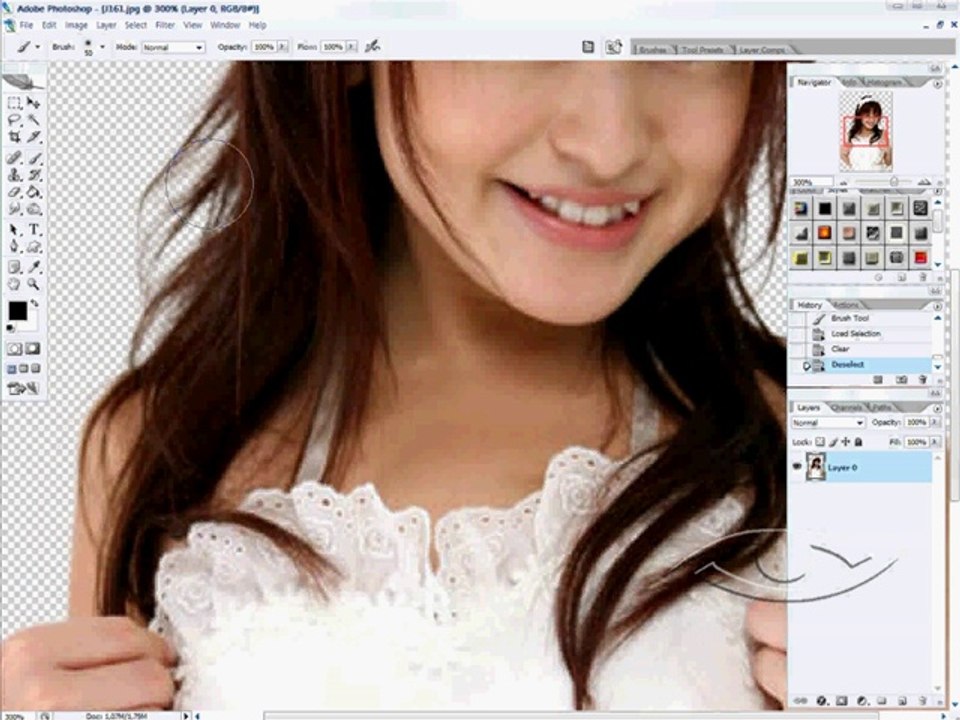Screen dimensions: 960x720
Task: Select the Clone Stamp tool
Action: 14,175
